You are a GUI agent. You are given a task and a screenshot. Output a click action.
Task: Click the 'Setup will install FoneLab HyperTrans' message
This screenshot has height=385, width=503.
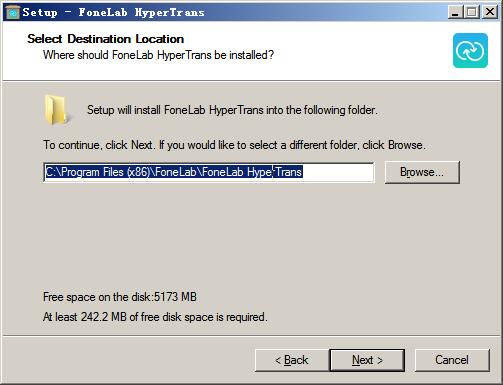coord(232,110)
